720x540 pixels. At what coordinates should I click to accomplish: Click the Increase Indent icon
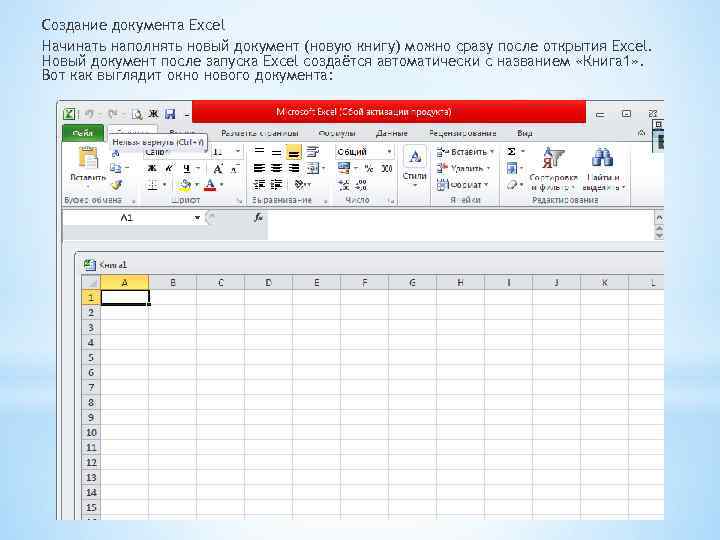[276, 185]
